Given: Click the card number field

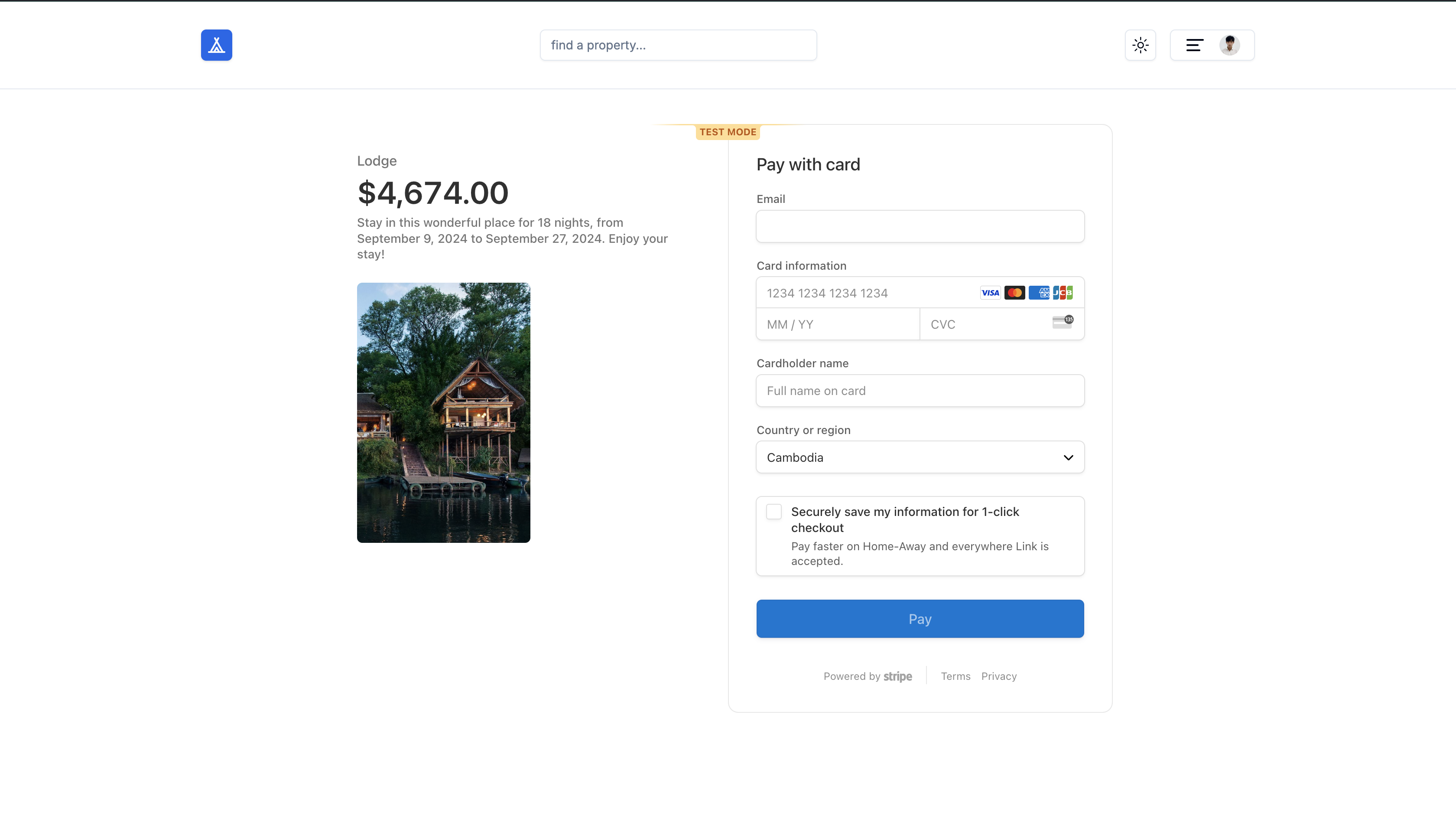Looking at the screenshot, I should click(x=865, y=293).
